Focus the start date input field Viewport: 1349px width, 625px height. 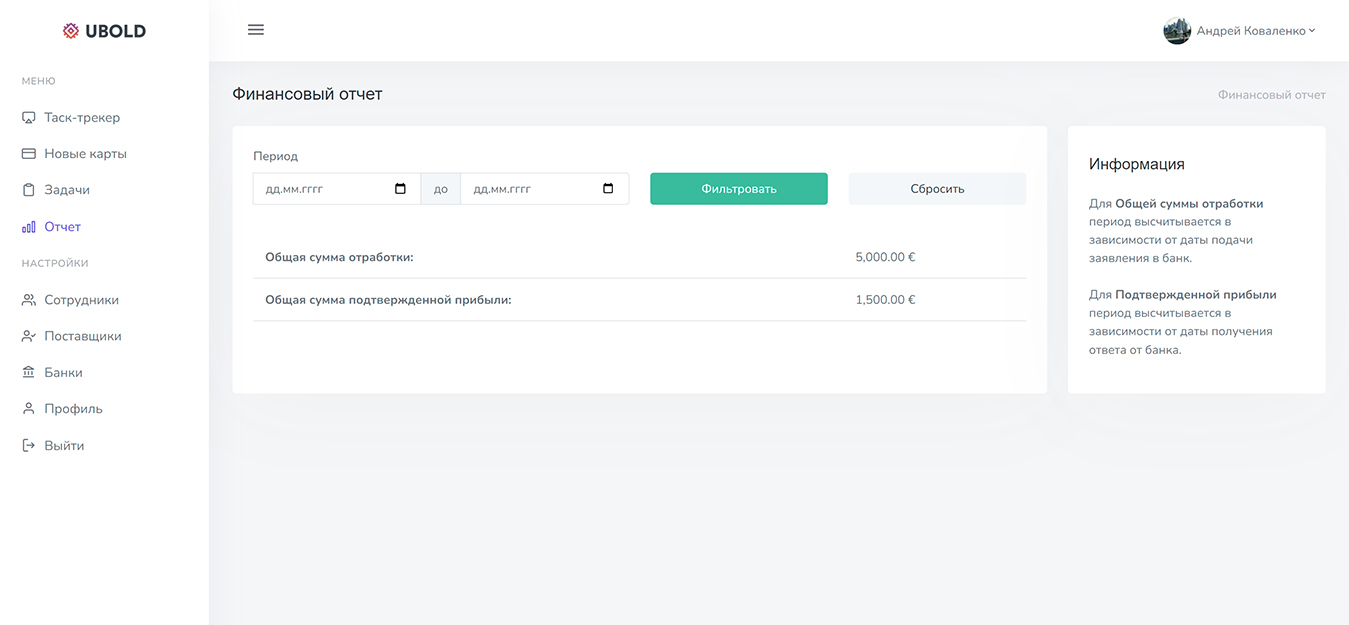[x=320, y=189]
